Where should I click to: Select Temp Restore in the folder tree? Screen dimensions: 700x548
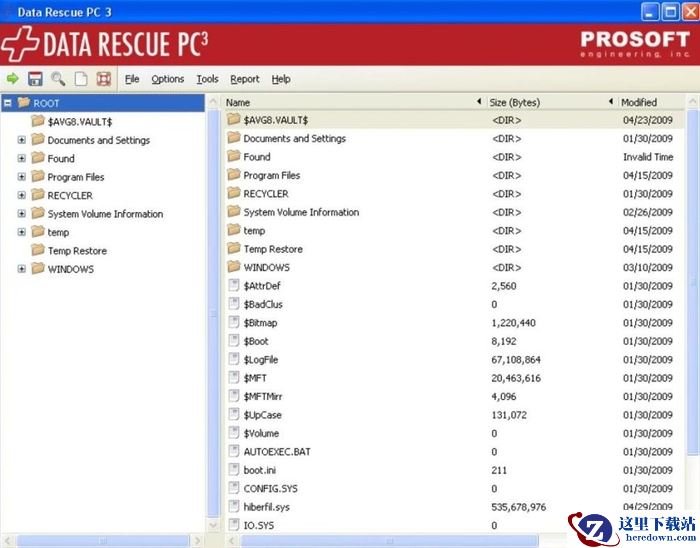(77, 251)
